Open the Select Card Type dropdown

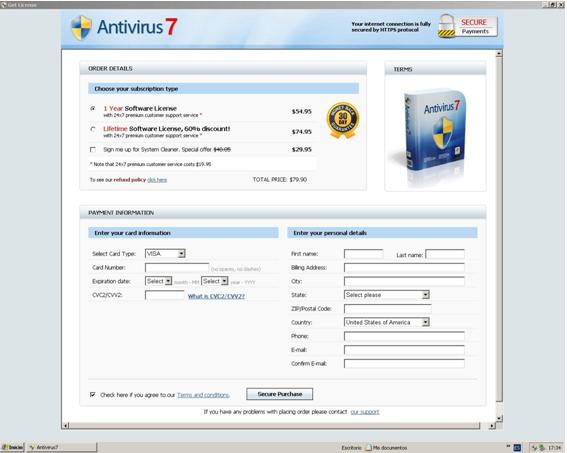(165, 253)
